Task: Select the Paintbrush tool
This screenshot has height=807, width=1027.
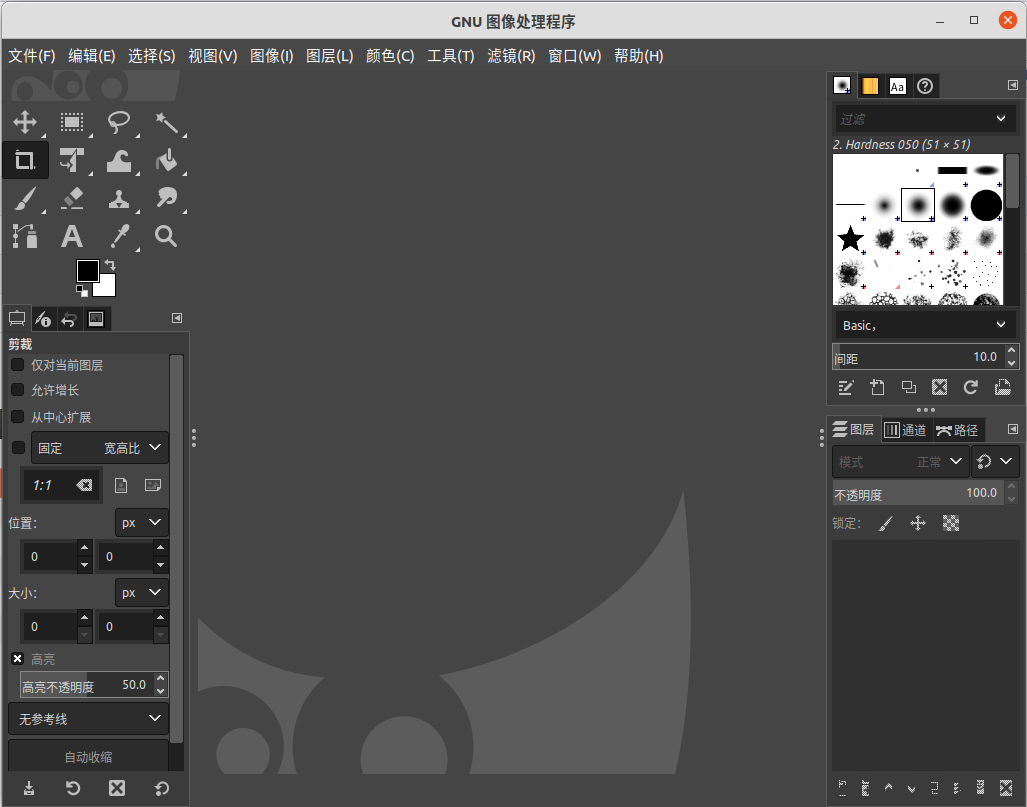Action: tap(25, 198)
